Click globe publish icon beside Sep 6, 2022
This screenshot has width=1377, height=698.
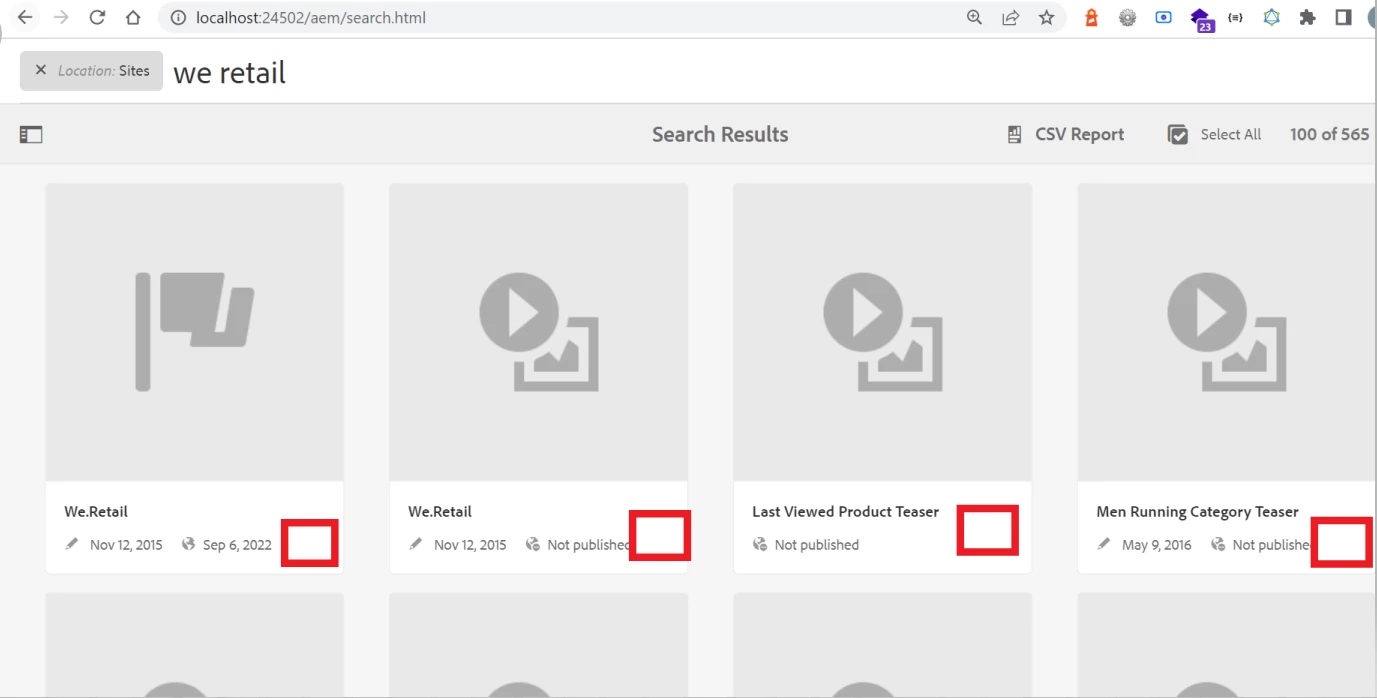(188, 544)
